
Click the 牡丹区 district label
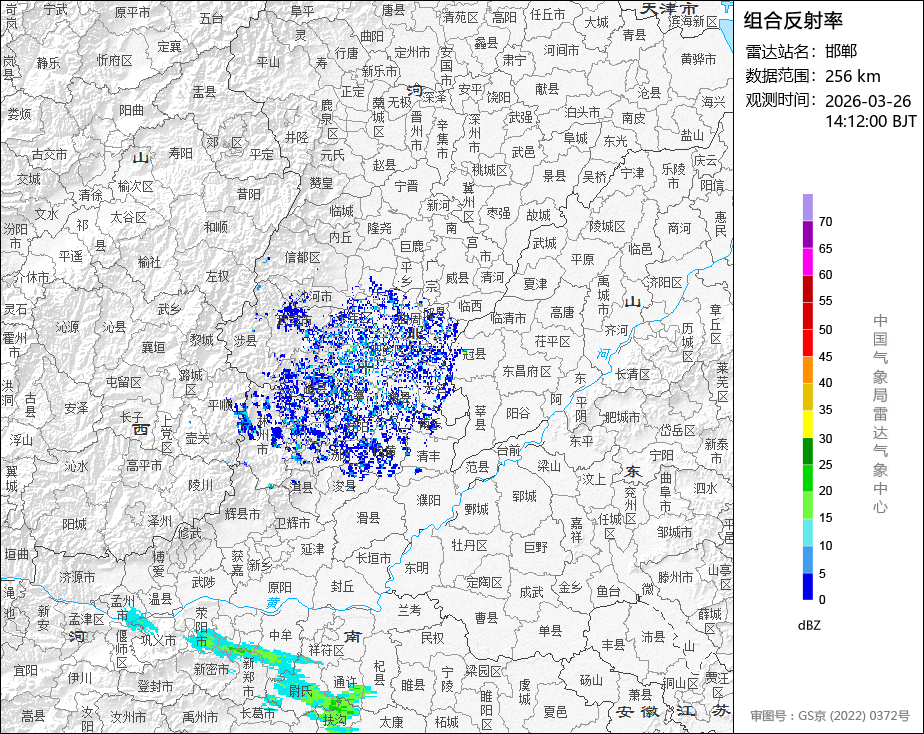(x=468, y=545)
